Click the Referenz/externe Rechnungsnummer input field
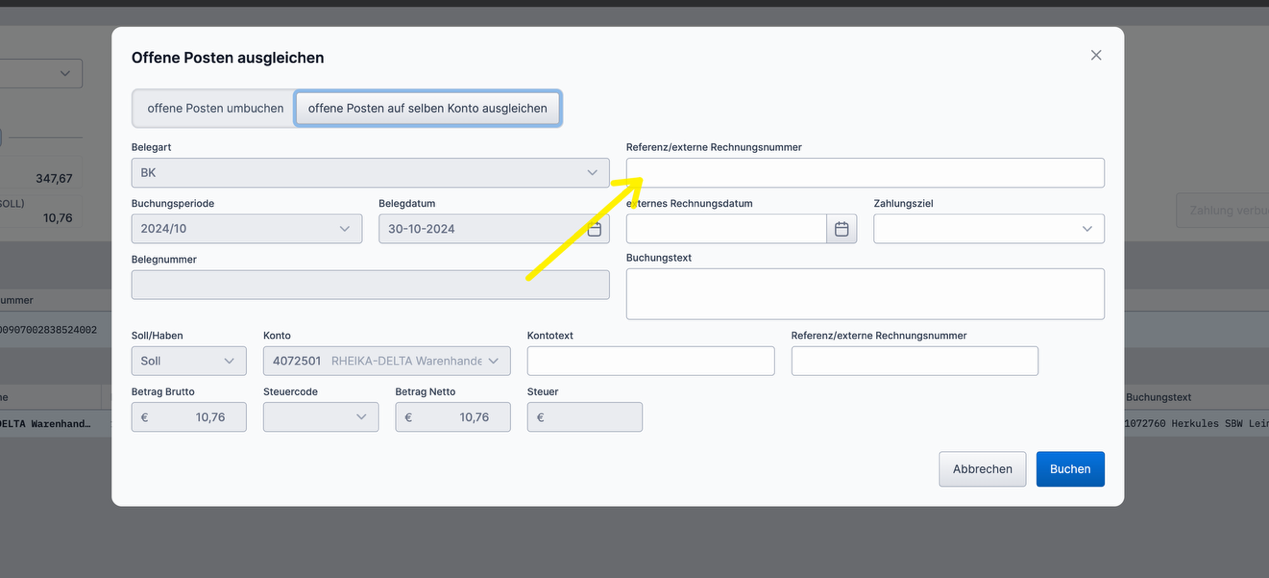 point(865,172)
